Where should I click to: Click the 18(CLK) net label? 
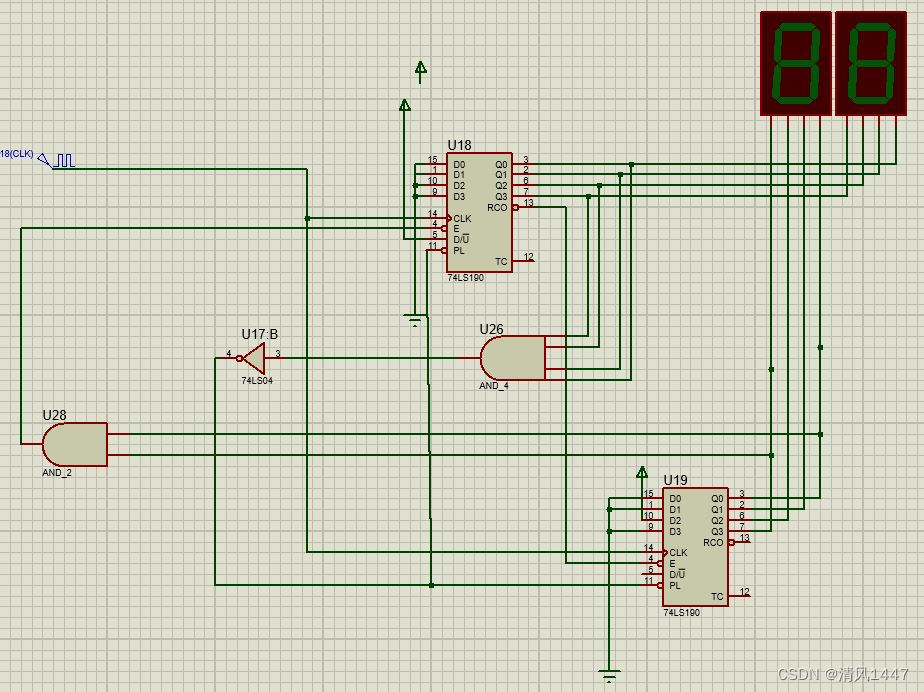16,154
